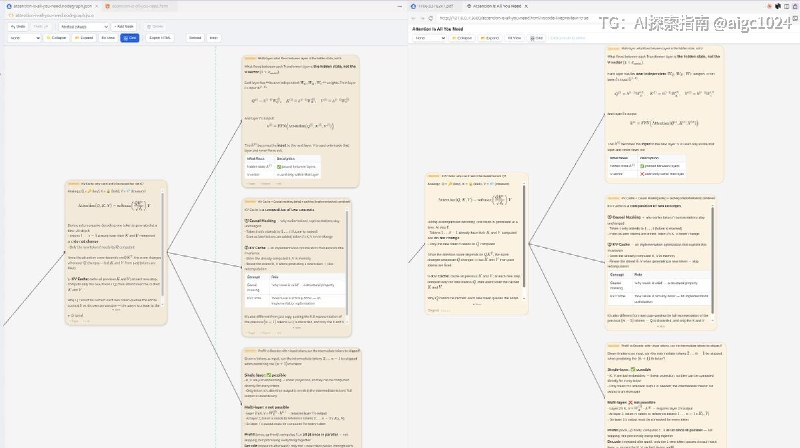Select the browser's hidden state node card
This screenshot has height=448, width=800.
point(664,114)
